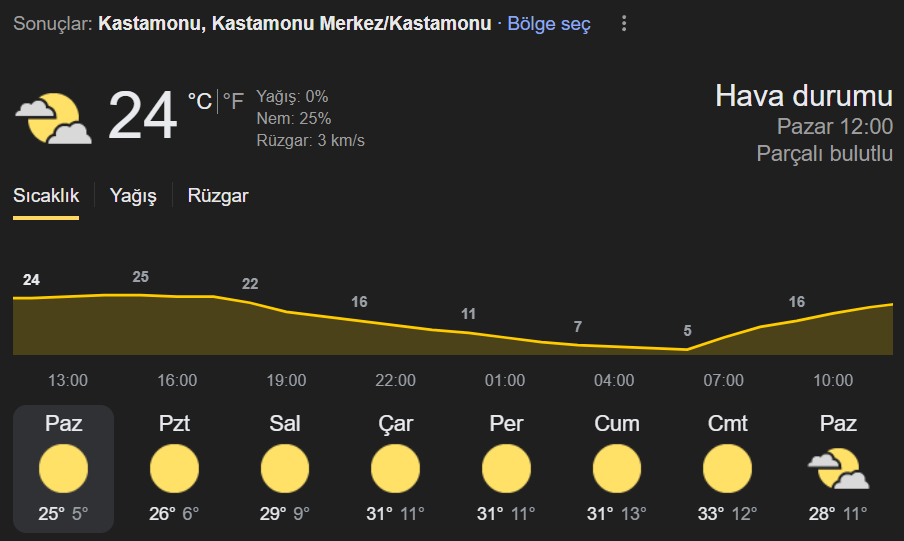Screen dimensions: 904x541
Task: Select the sunny icon for Per
Action: coord(506,468)
